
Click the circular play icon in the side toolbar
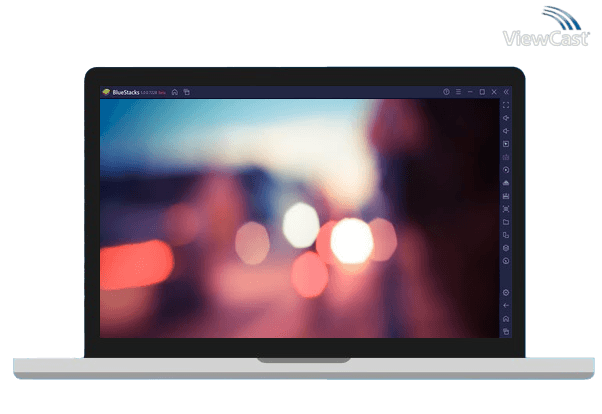pos(506,170)
